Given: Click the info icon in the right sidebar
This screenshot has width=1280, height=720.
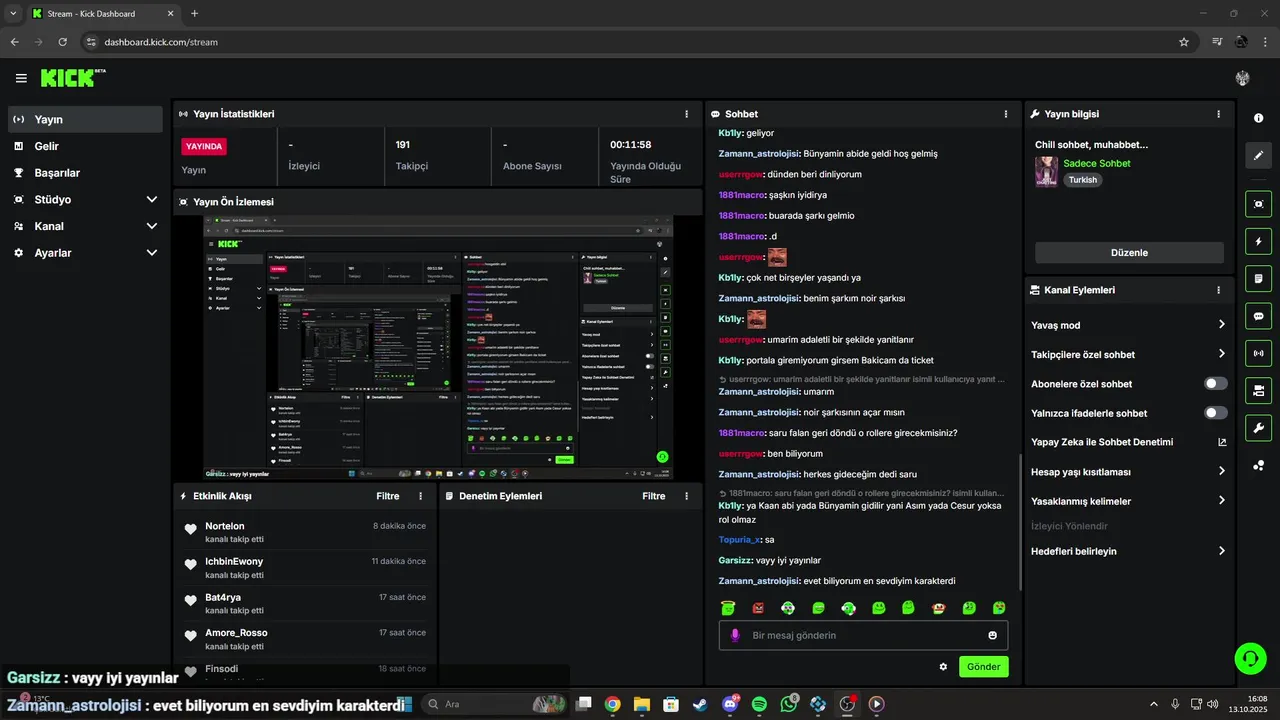Looking at the screenshot, I should [x=1258, y=118].
